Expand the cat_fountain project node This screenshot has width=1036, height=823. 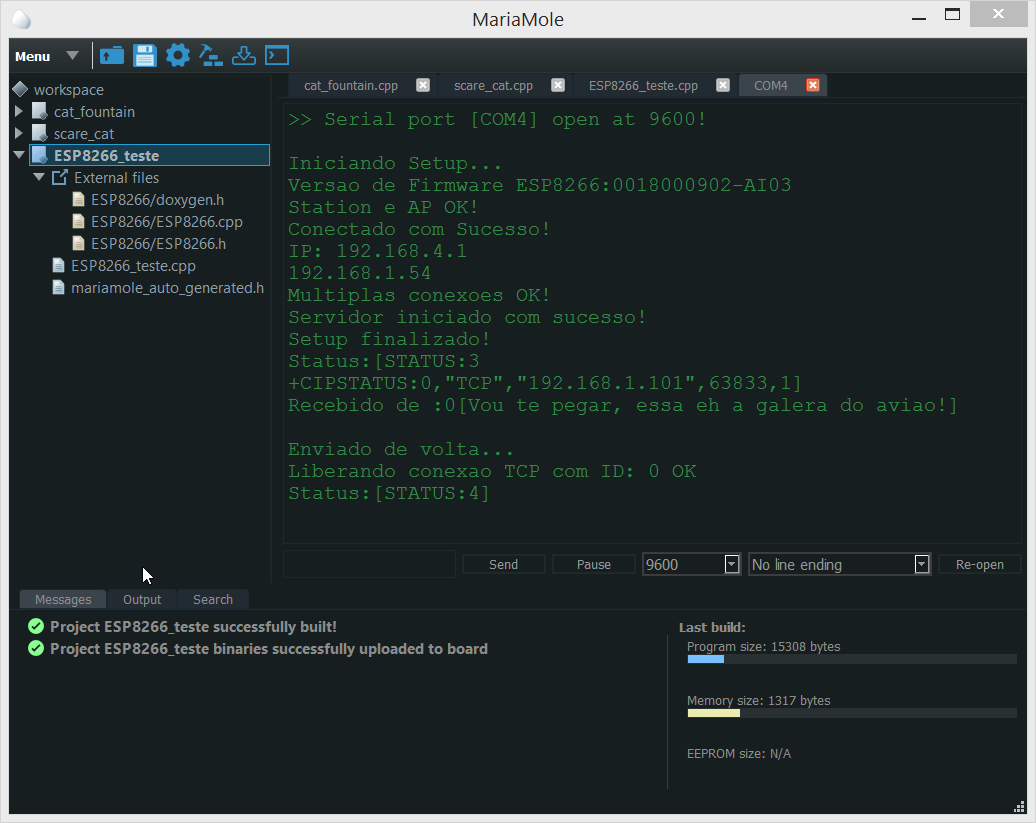[x=19, y=112]
